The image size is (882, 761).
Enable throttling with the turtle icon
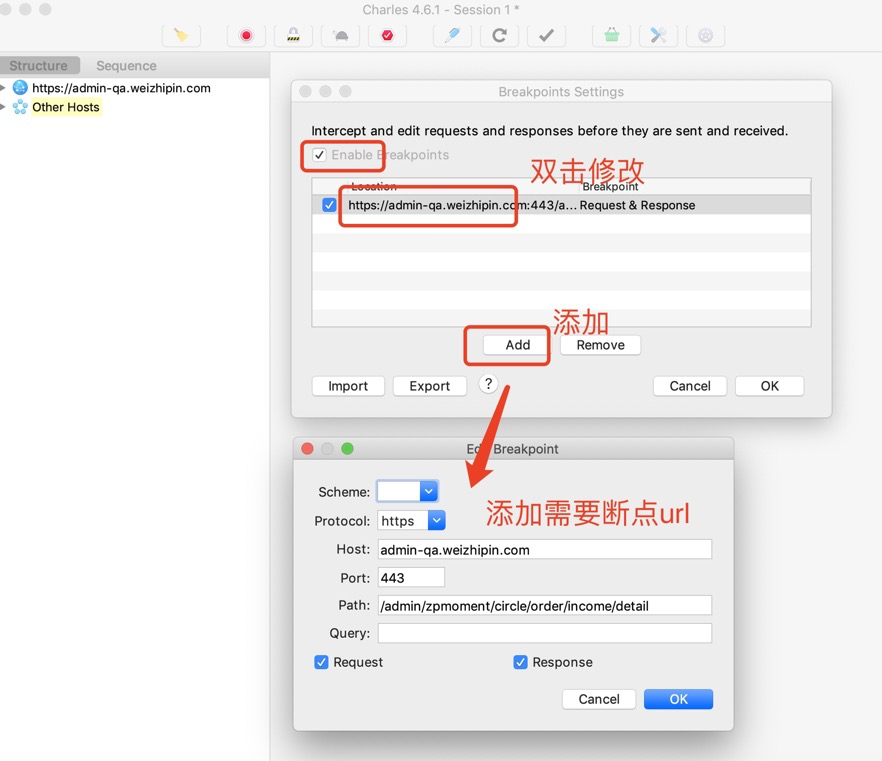point(341,35)
